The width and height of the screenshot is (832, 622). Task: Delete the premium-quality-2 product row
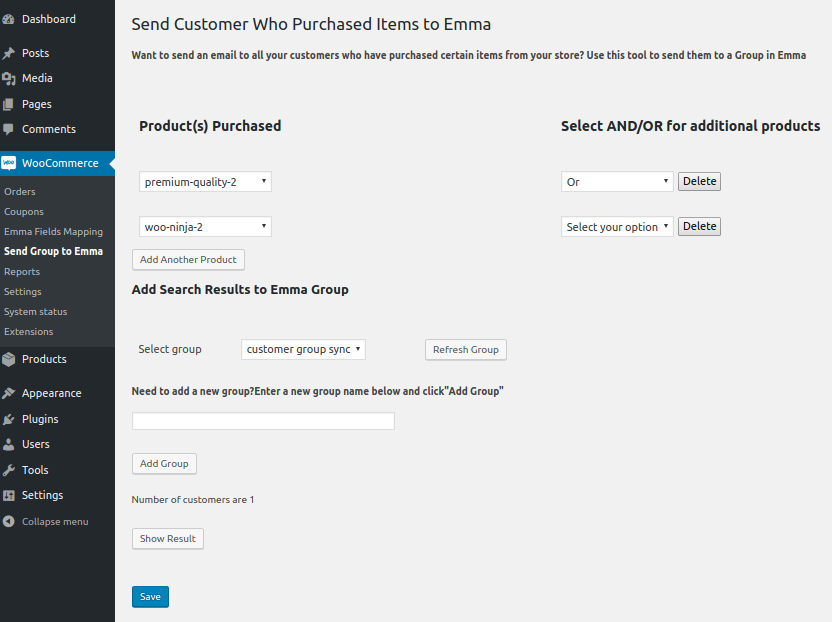point(699,182)
